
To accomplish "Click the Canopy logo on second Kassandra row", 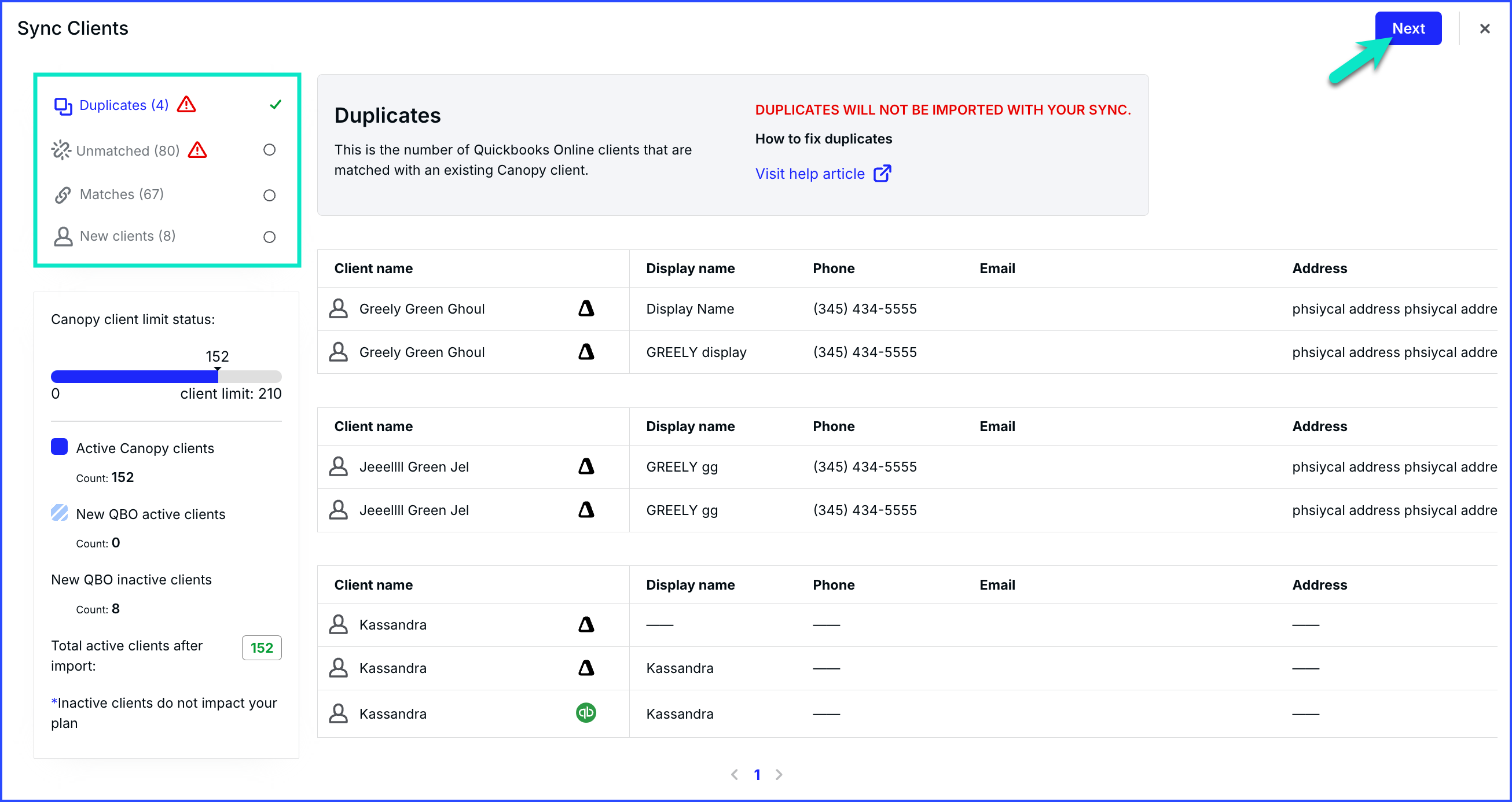I will tap(586, 668).
